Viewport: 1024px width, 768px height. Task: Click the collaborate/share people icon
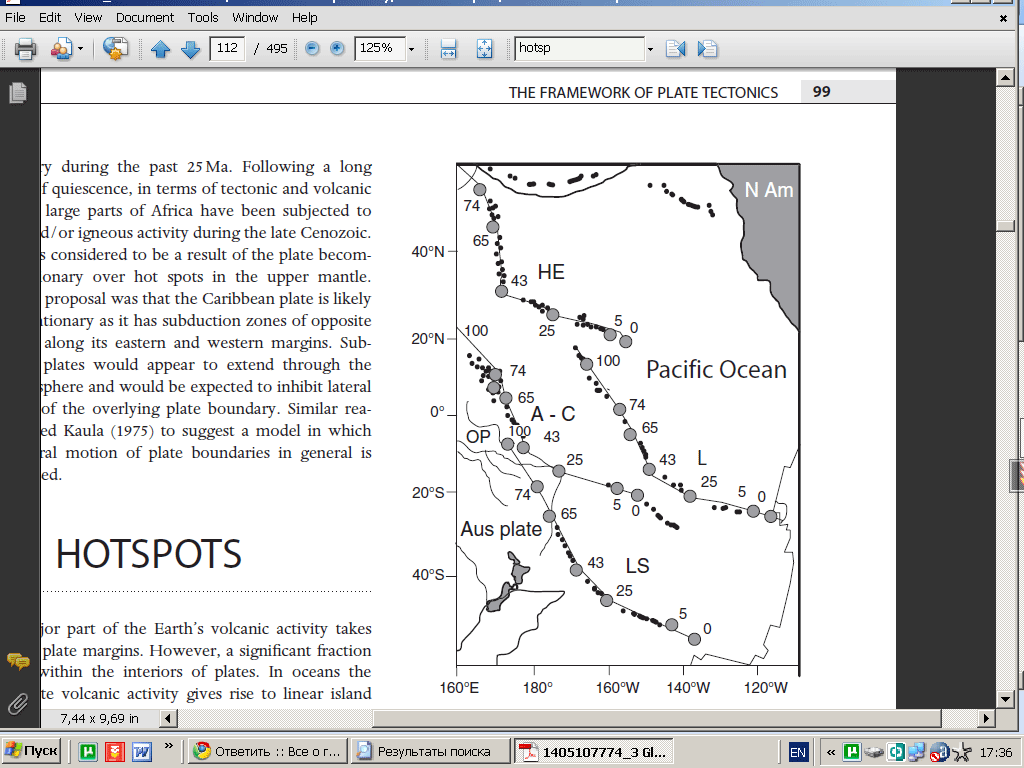(x=62, y=48)
